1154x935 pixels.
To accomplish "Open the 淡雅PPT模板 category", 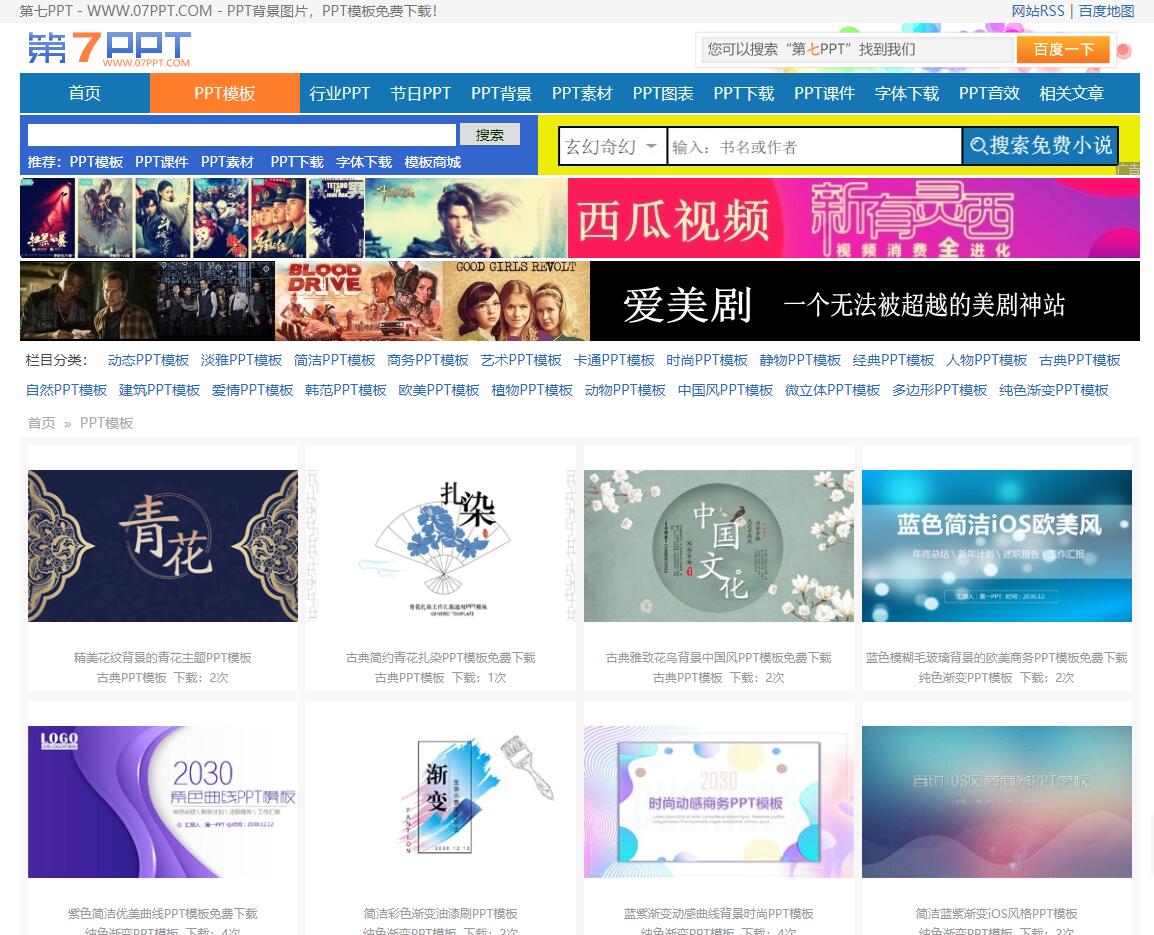I will click(241, 360).
